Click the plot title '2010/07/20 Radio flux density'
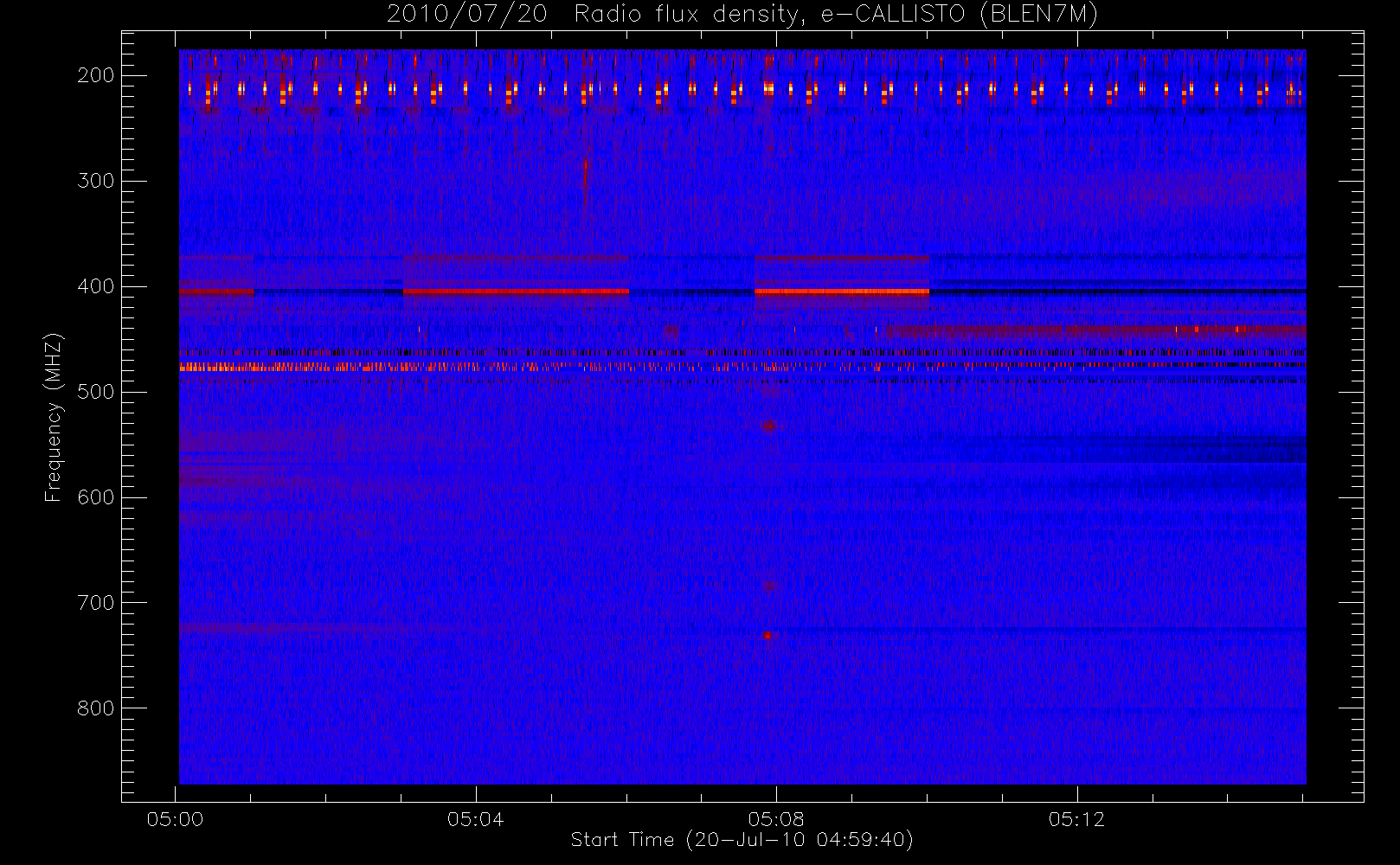Viewport: 1400px width, 865px height. [742, 15]
